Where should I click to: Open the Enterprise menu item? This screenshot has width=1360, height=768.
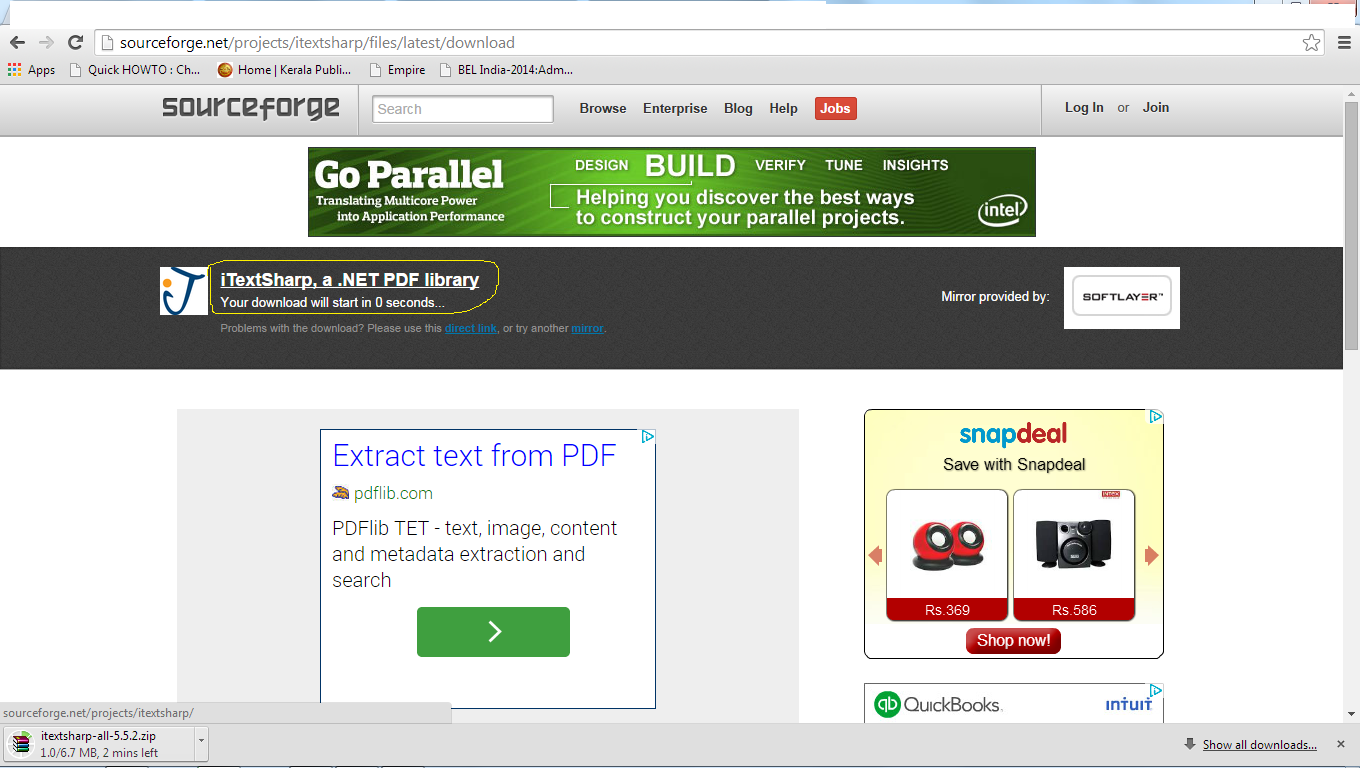[x=675, y=108]
